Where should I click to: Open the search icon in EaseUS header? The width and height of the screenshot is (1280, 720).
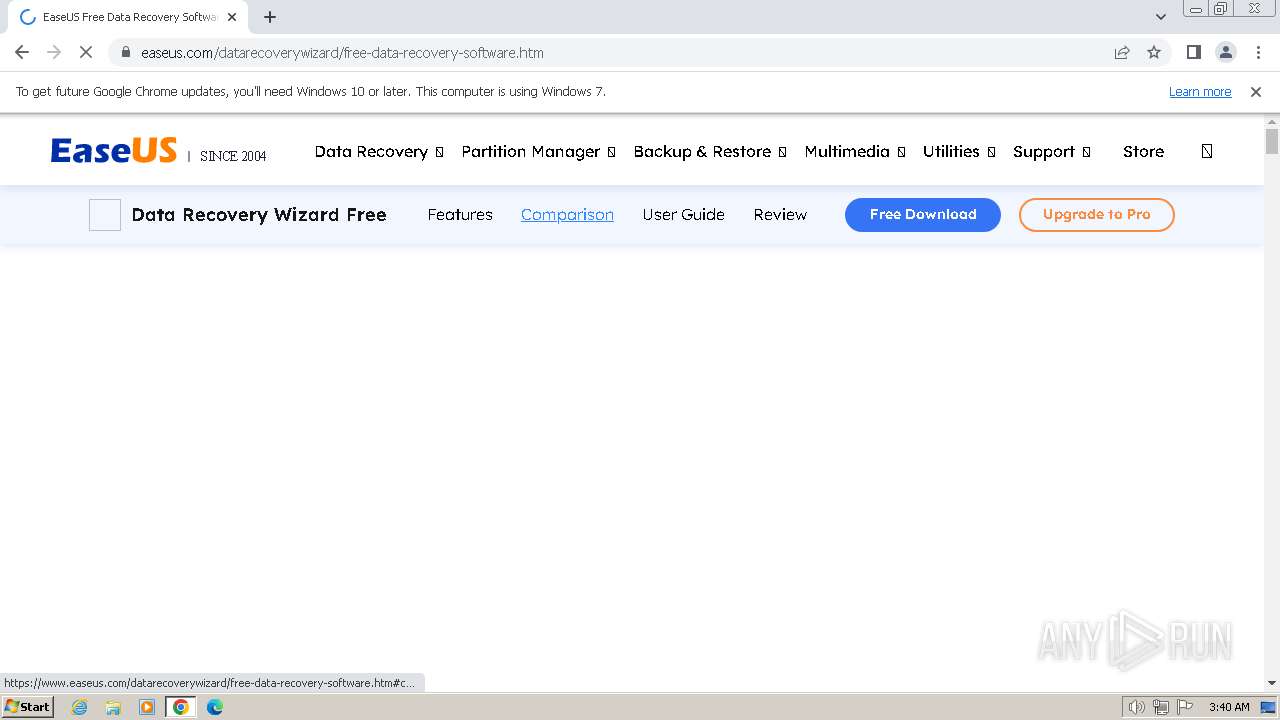(1207, 152)
